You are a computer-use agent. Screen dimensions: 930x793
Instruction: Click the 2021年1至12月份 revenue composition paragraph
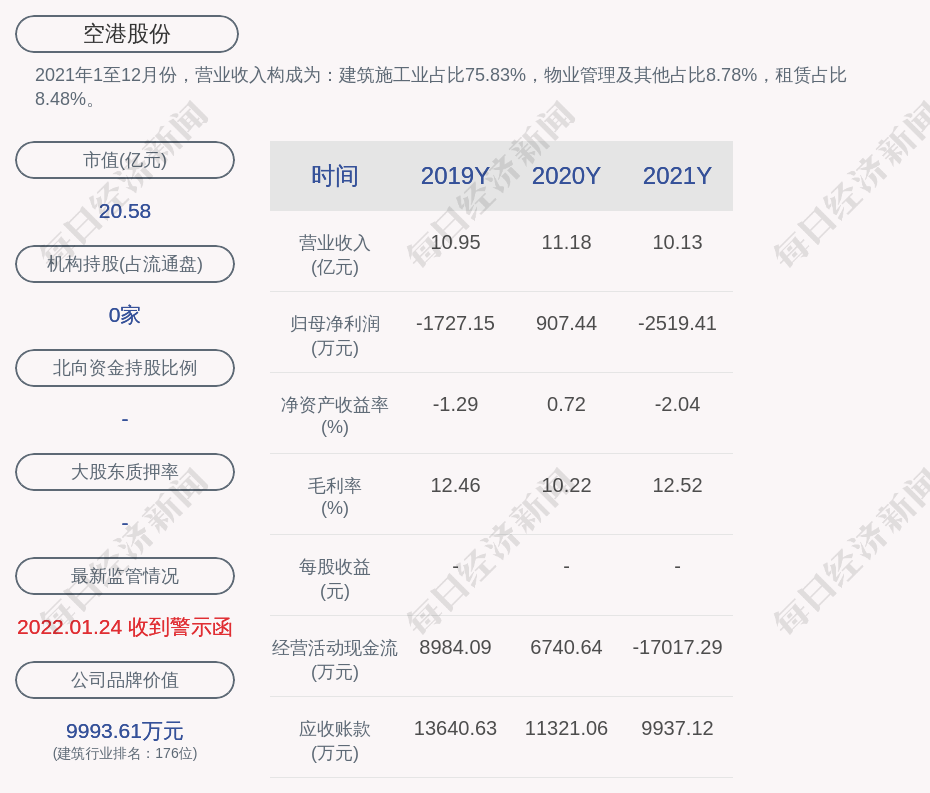click(x=441, y=87)
